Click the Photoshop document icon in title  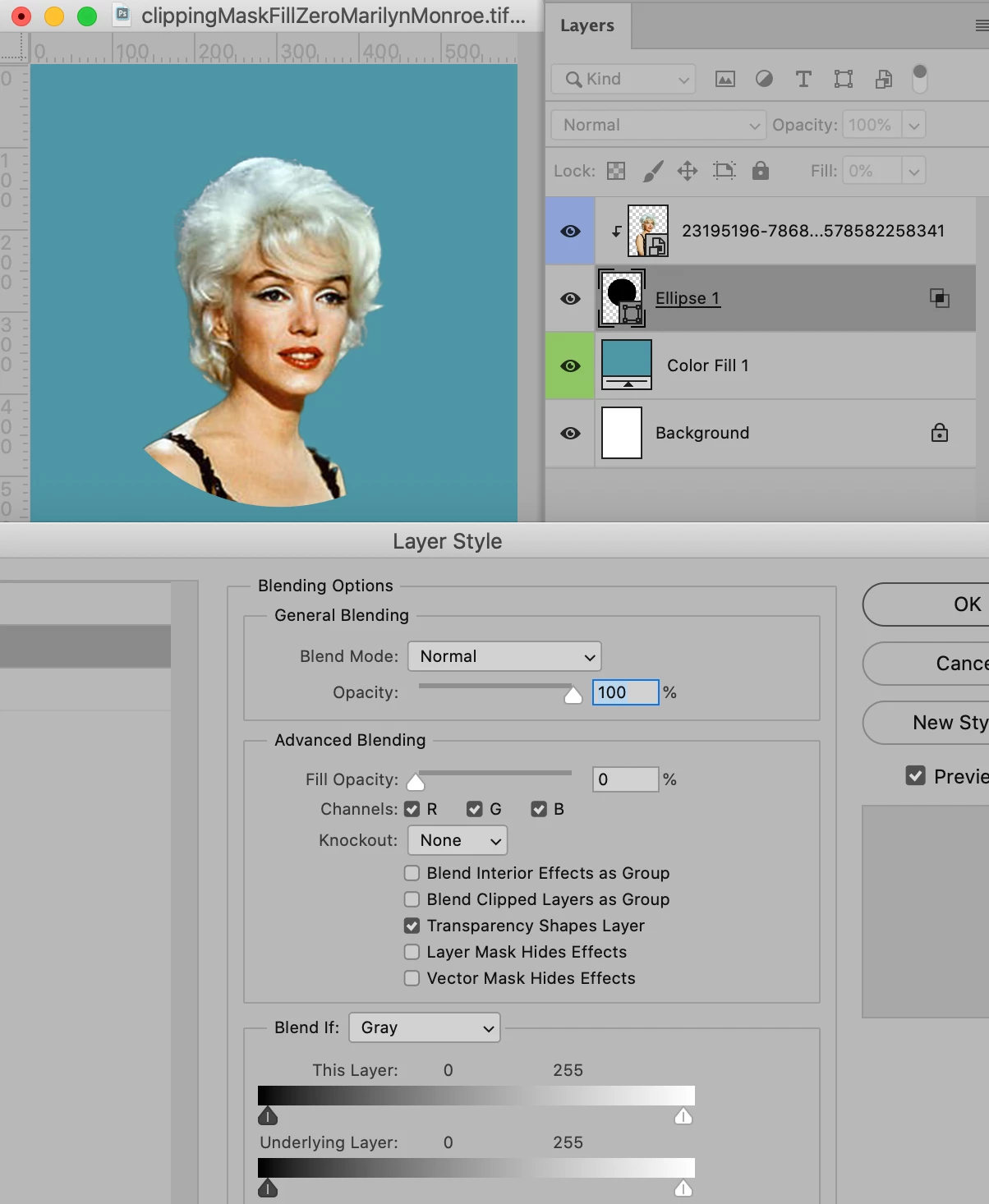tap(123, 14)
